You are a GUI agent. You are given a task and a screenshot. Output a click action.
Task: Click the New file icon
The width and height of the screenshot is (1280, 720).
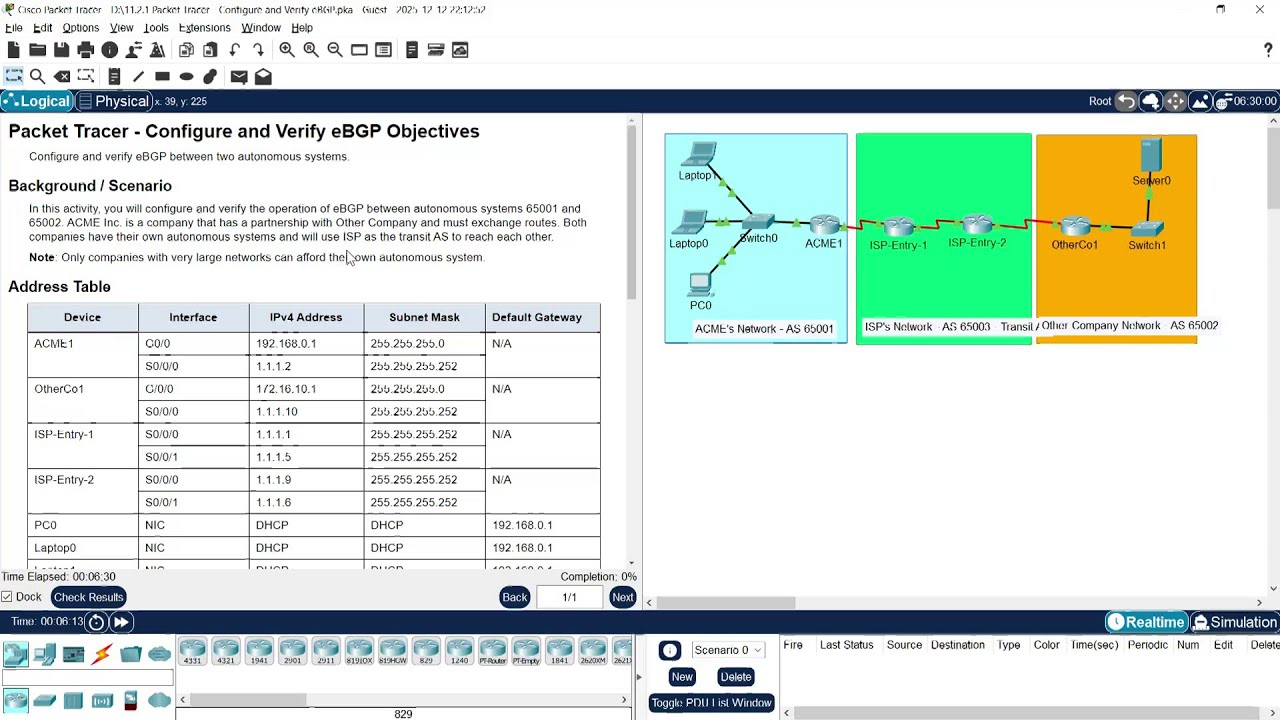click(x=13, y=50)
